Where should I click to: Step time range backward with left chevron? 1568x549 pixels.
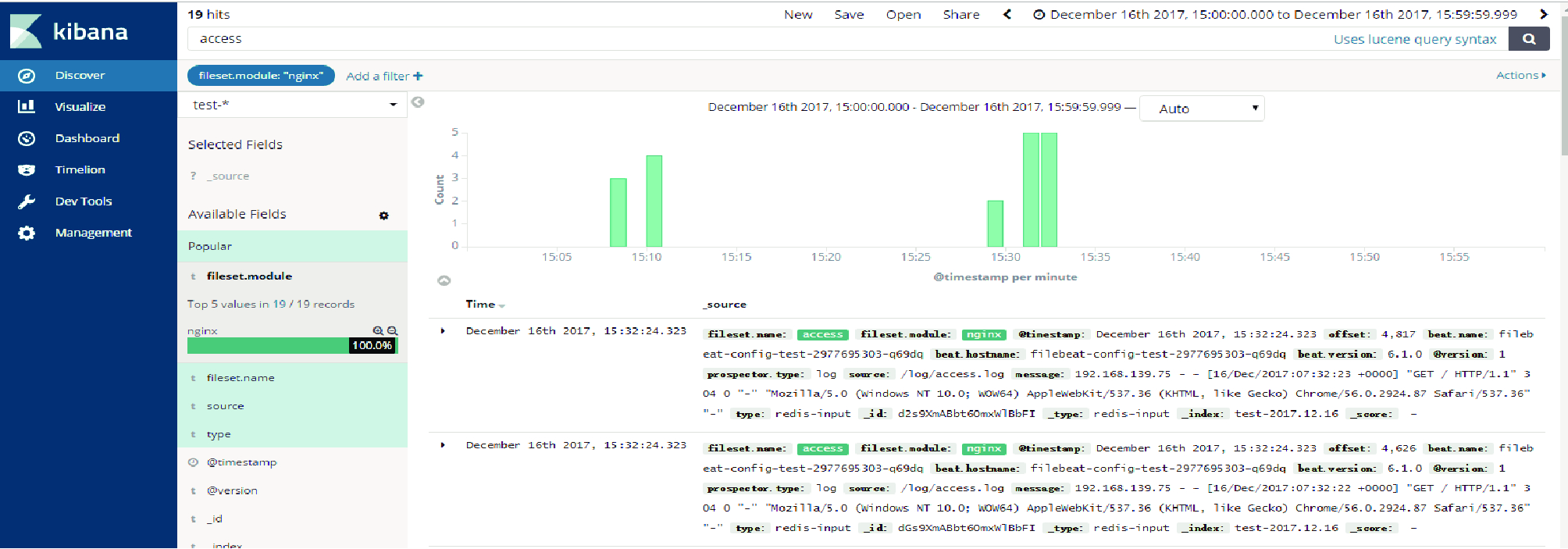pos(1007,14)
